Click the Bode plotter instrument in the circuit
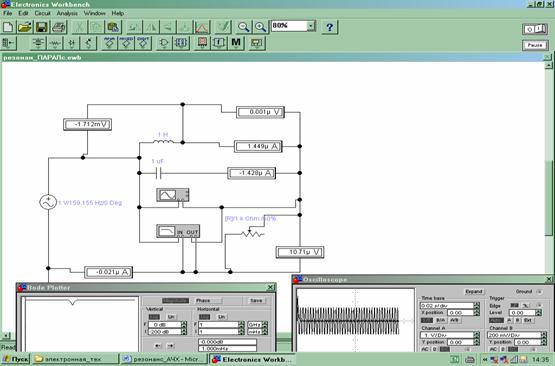Screen dimensions: 555x366 tap(178, 231)
